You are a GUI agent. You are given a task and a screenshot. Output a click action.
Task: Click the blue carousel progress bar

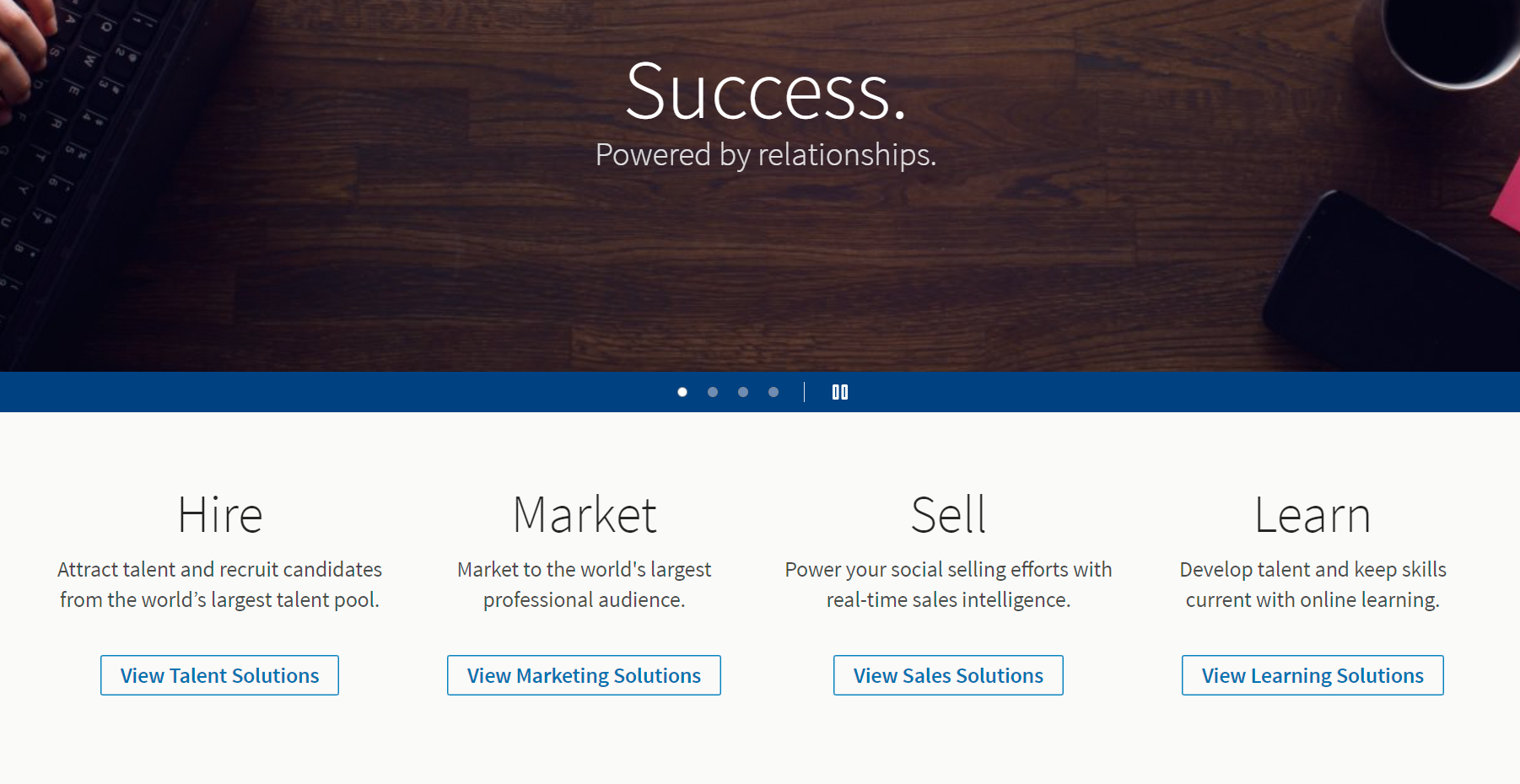tap(337, 392)
